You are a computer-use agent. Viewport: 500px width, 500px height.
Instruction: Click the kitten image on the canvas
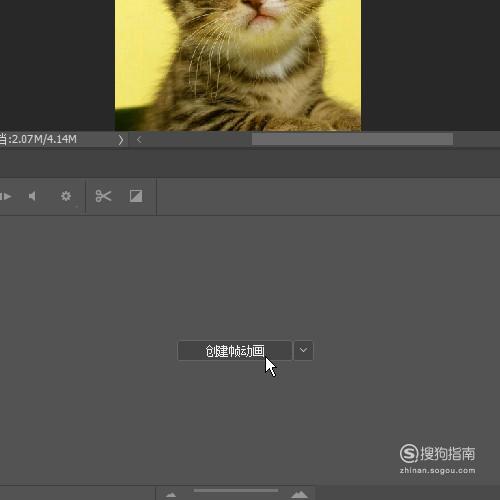[x=238, y=65]
